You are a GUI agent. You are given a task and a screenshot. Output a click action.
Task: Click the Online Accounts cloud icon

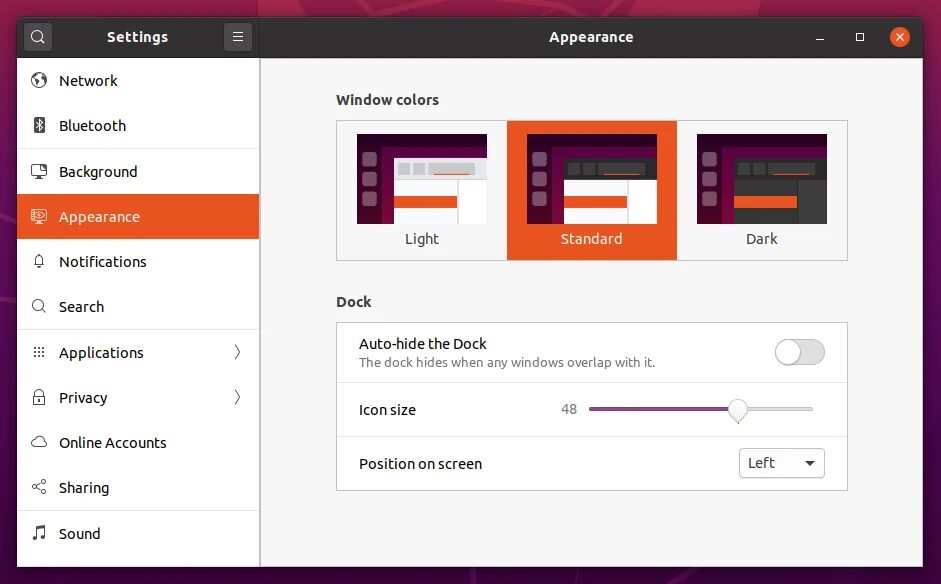pyautogui.click(x=39, y=442)
